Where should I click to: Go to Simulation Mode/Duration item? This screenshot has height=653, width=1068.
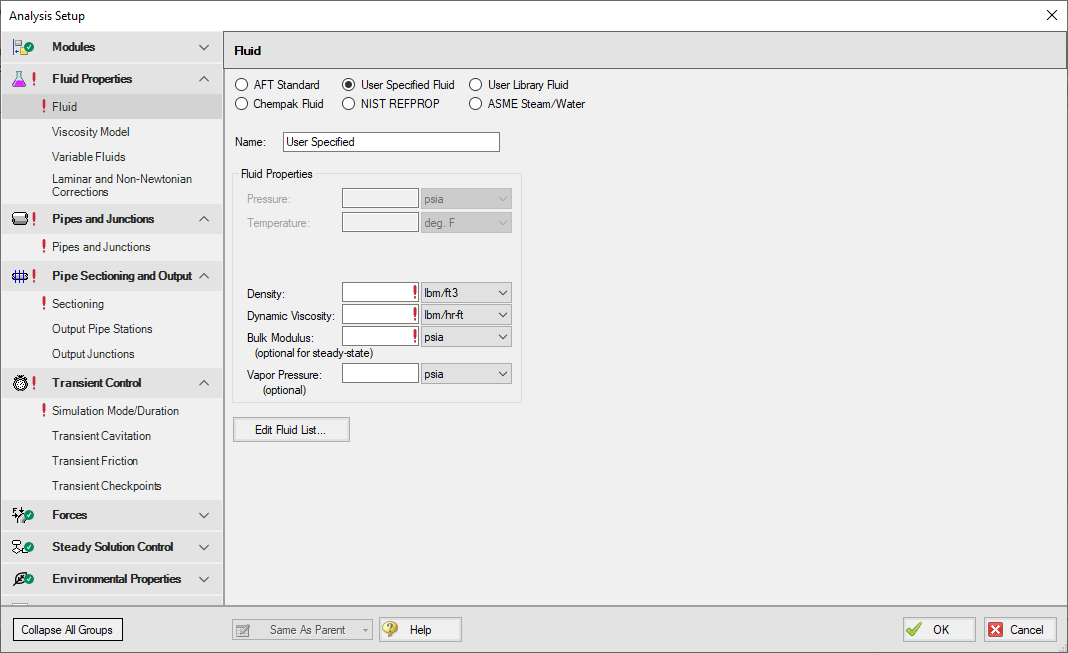[115, 411]
